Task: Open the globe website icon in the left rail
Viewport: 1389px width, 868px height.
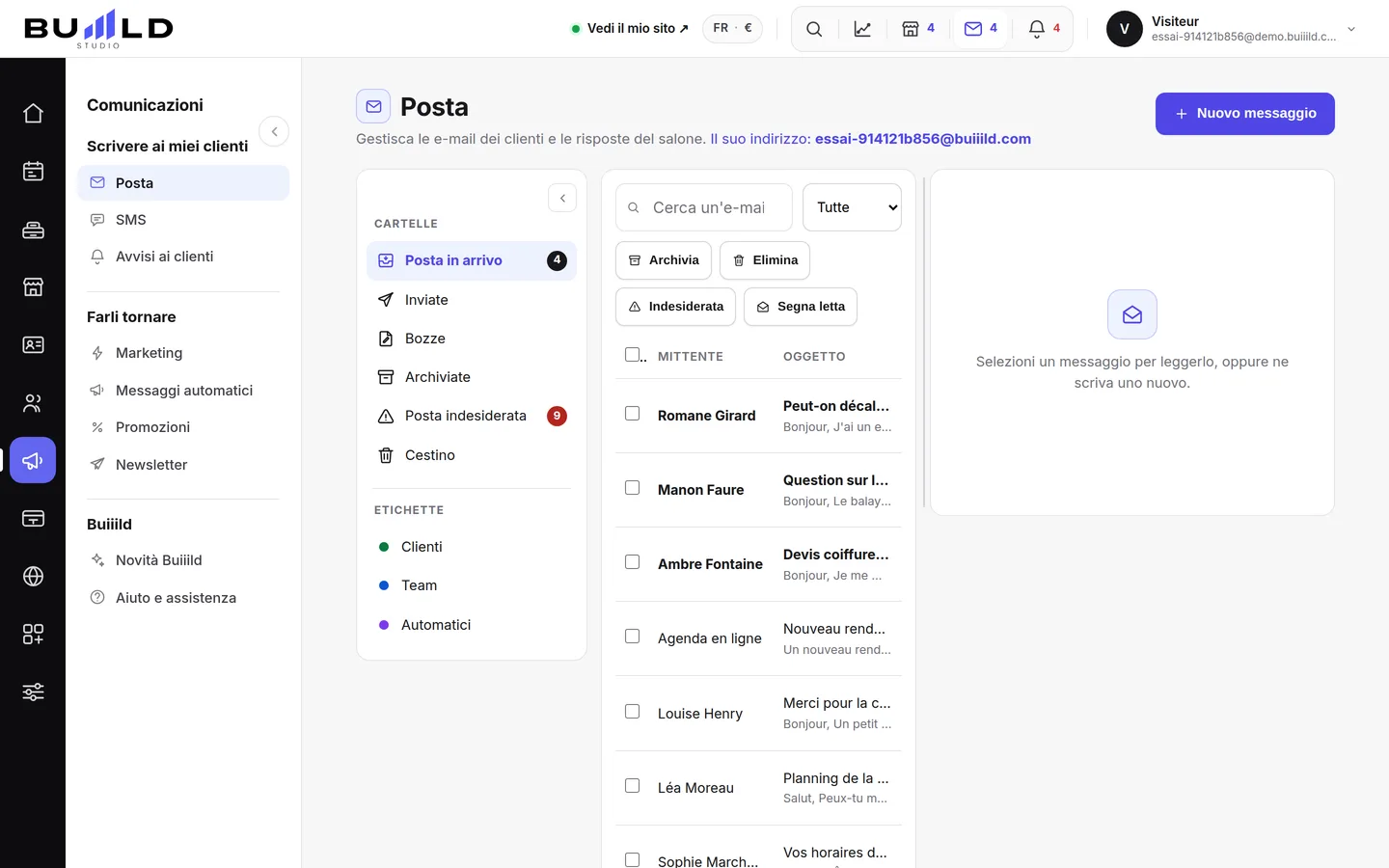Action: (x=33, y=576)
